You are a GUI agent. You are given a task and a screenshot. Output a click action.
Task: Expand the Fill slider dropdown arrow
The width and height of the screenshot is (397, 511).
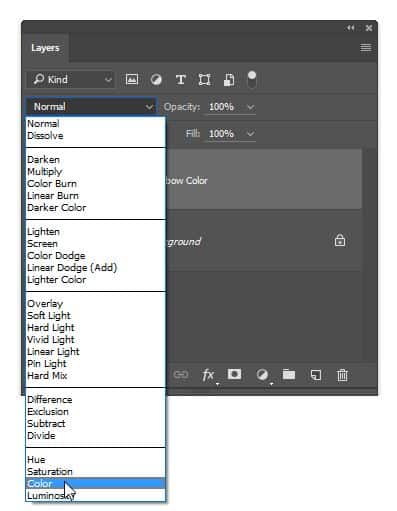250,134
